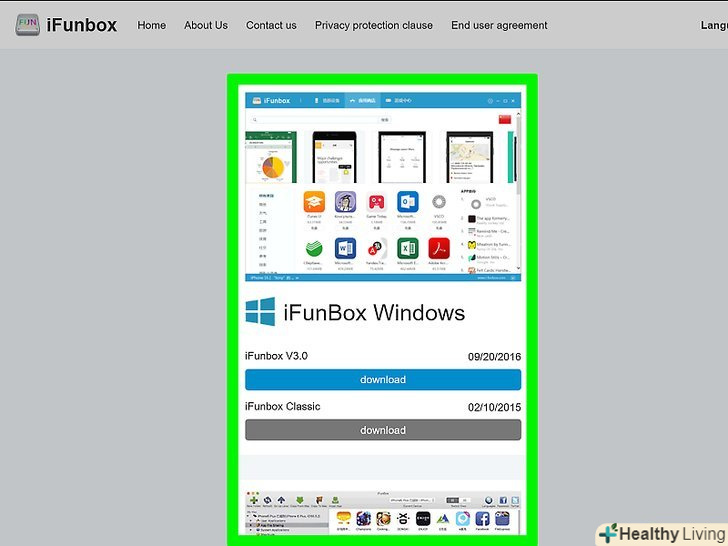Click the search field in preview window
Image resolution: width=728 pixels, height=546 pixels.
(316, 120)
